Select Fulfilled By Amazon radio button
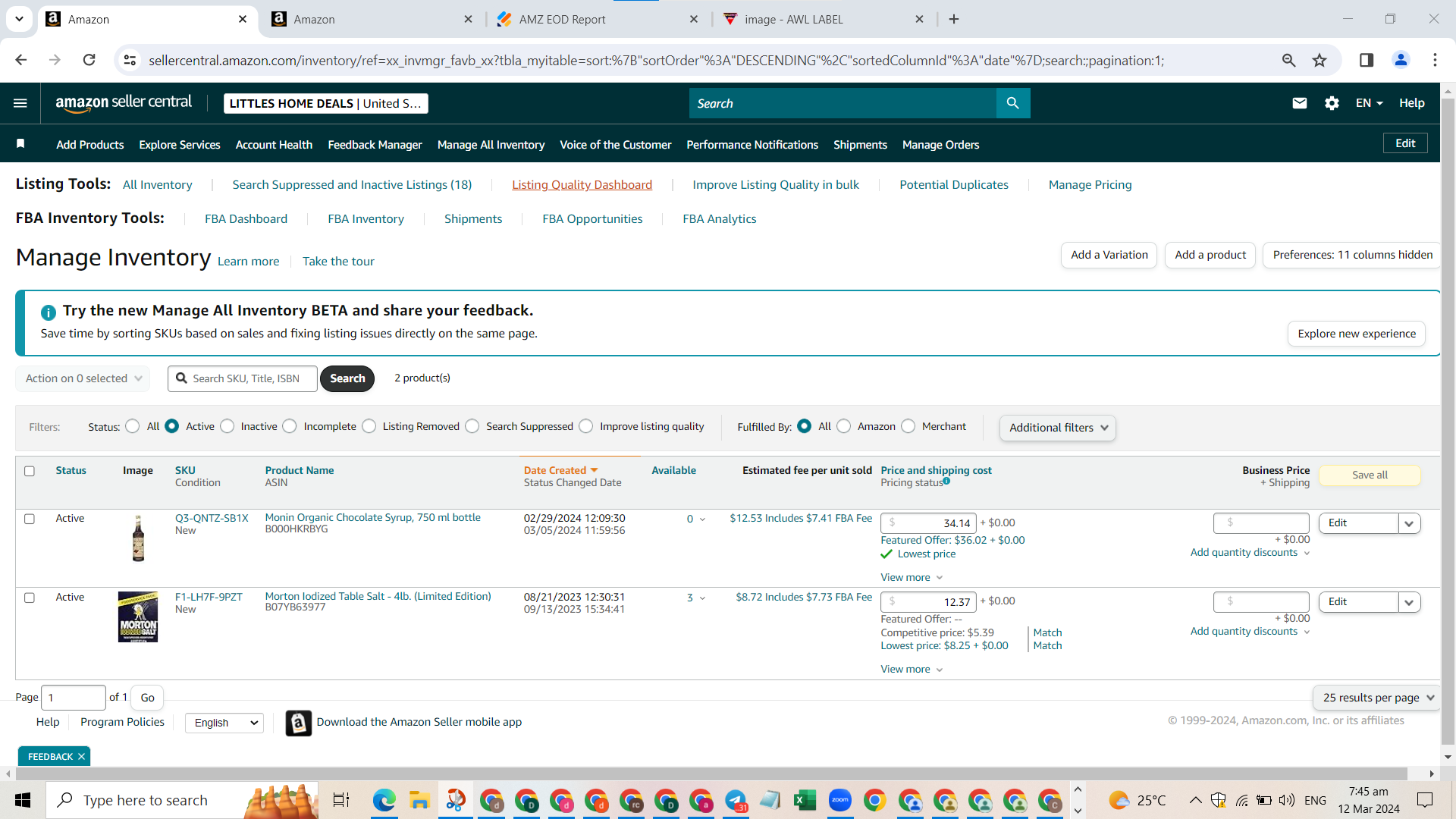 click(844, 426)
